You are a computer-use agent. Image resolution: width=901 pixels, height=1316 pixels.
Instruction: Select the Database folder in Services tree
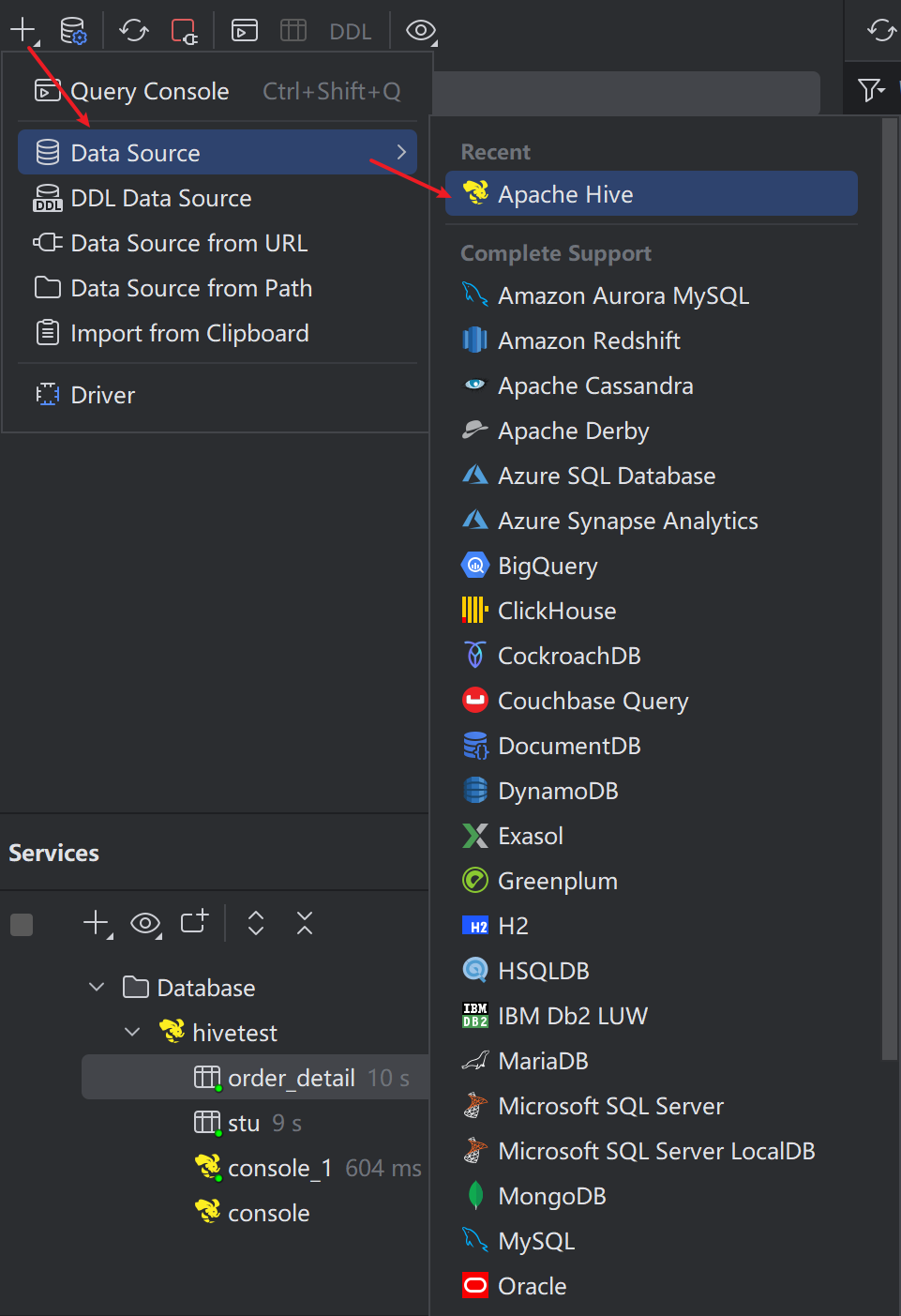click(188, 988)
